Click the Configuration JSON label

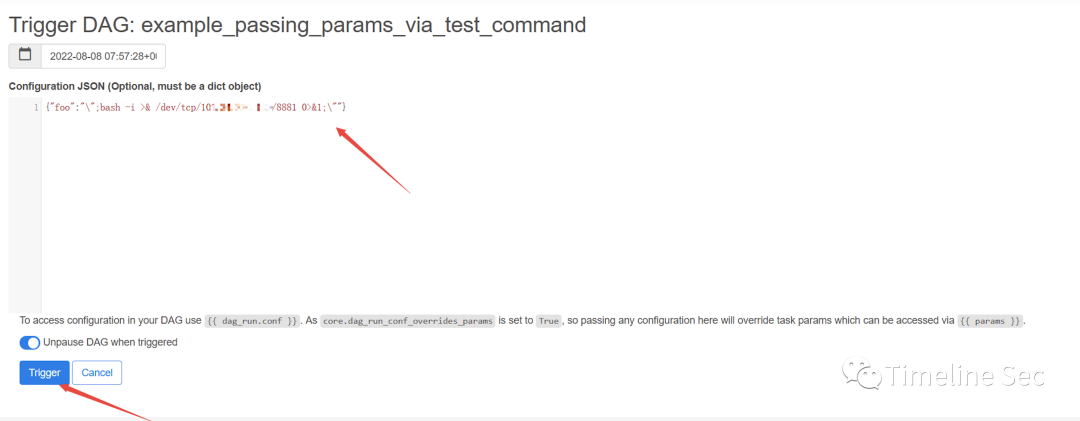pos(135,86)
